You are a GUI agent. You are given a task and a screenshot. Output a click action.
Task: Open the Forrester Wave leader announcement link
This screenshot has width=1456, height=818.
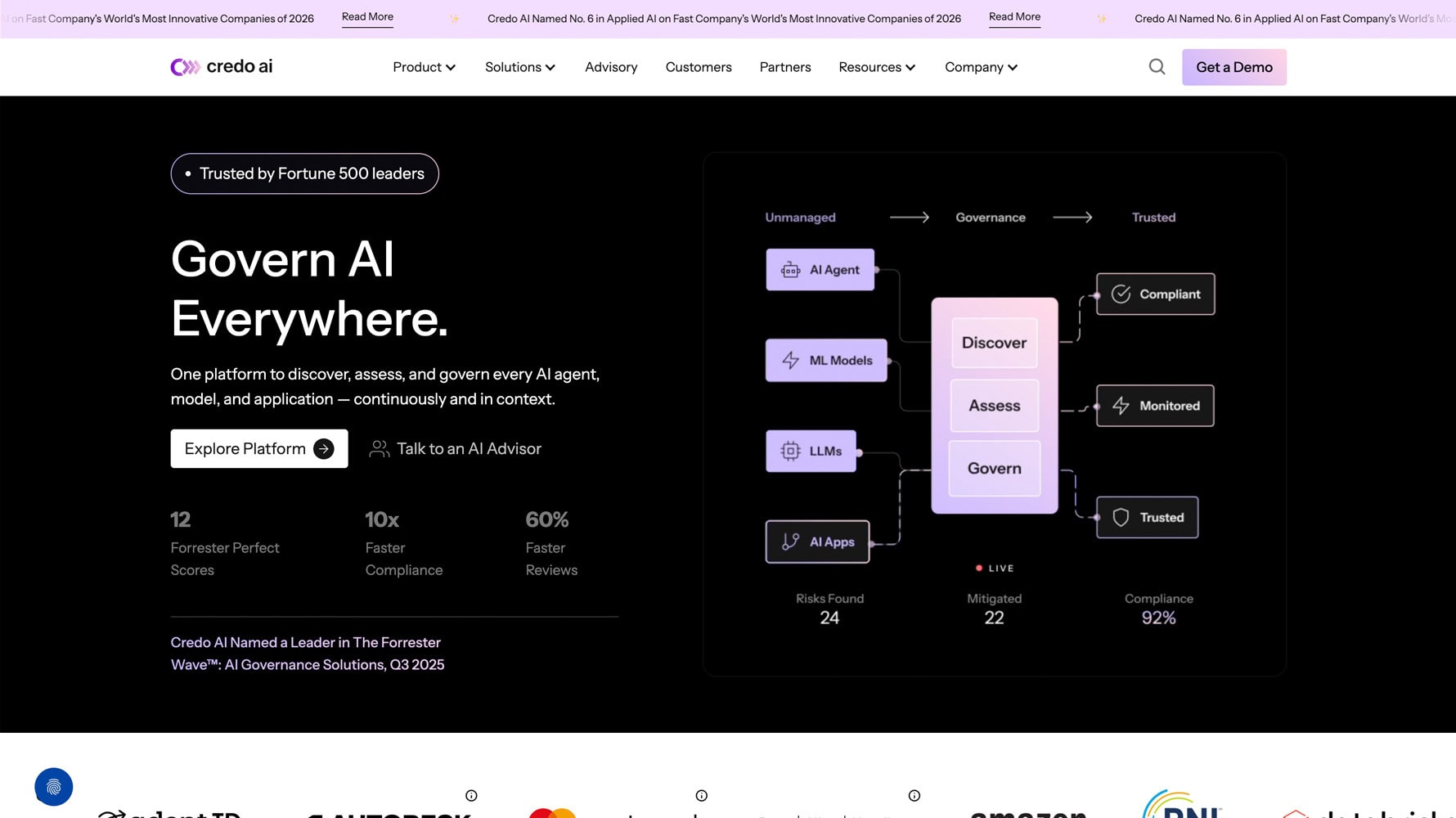pyautogui.click(x=308, y=654)
